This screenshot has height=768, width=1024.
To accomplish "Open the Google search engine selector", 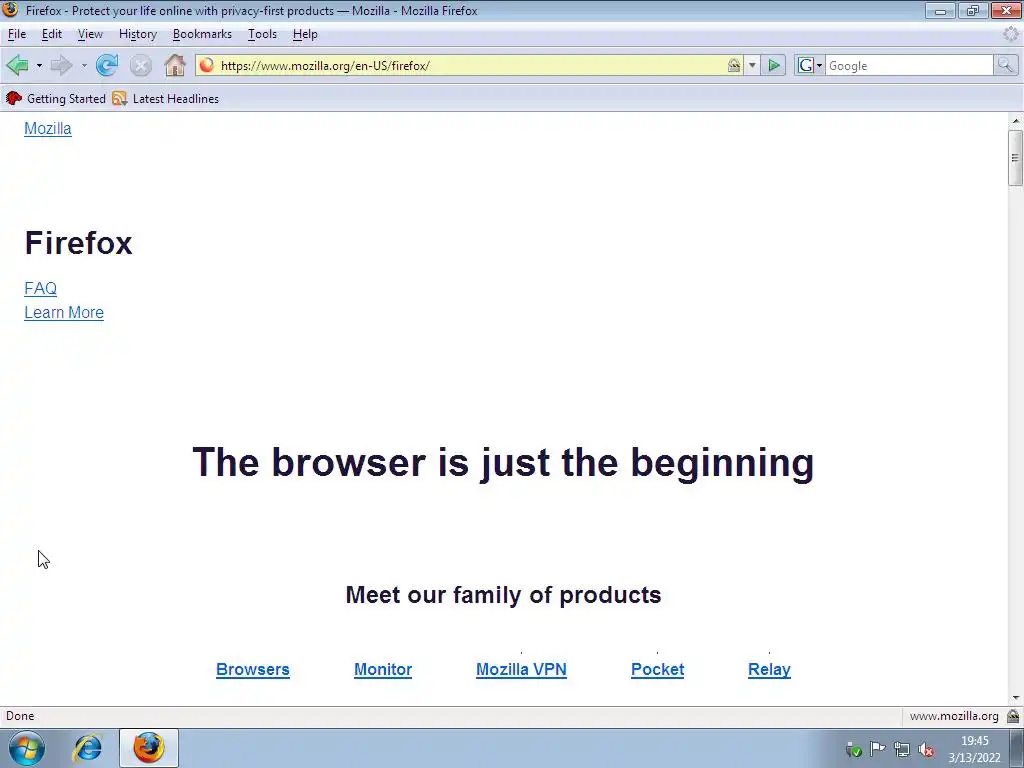I will (810, 65).
